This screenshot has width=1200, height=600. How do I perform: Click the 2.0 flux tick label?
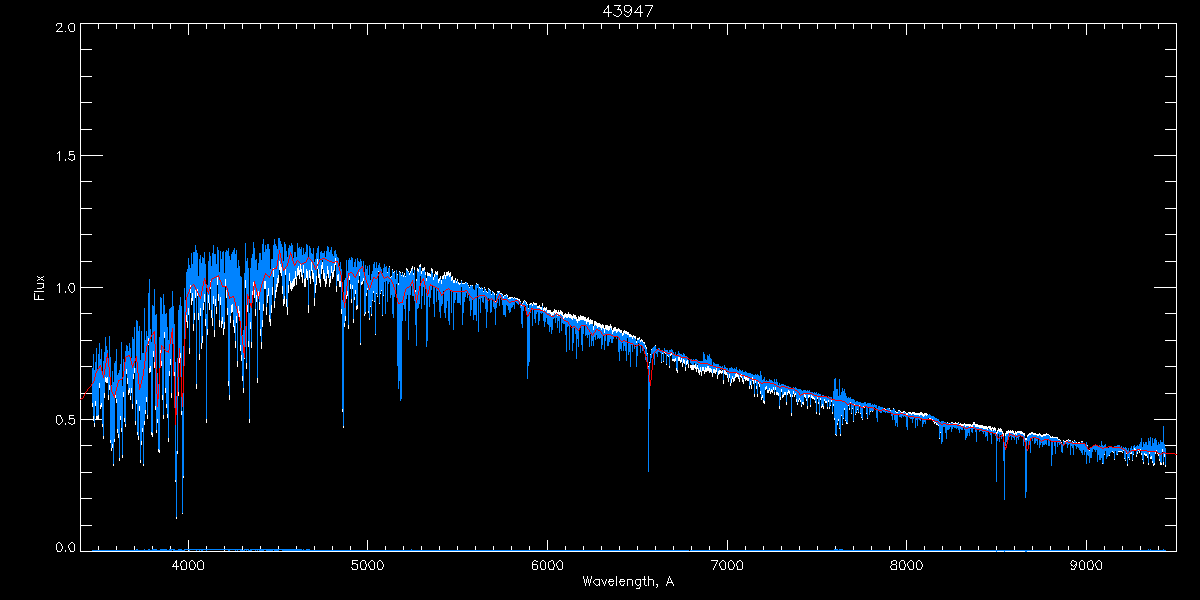pyautogui.click(x=66, y=28)
